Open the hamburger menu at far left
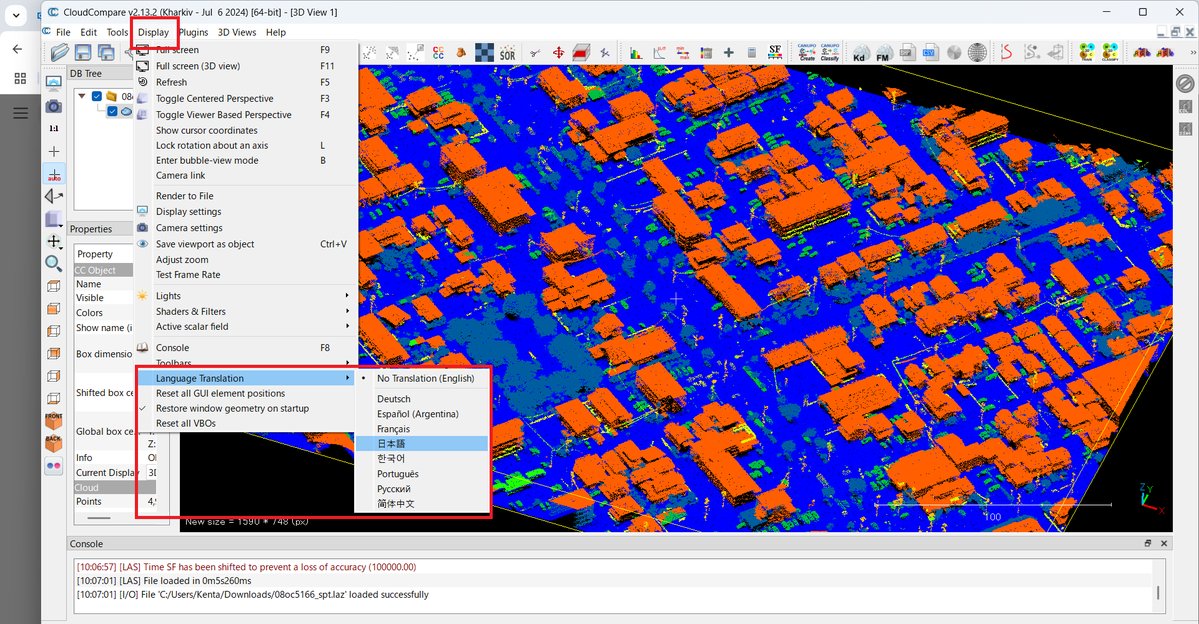 coord(20,113)
